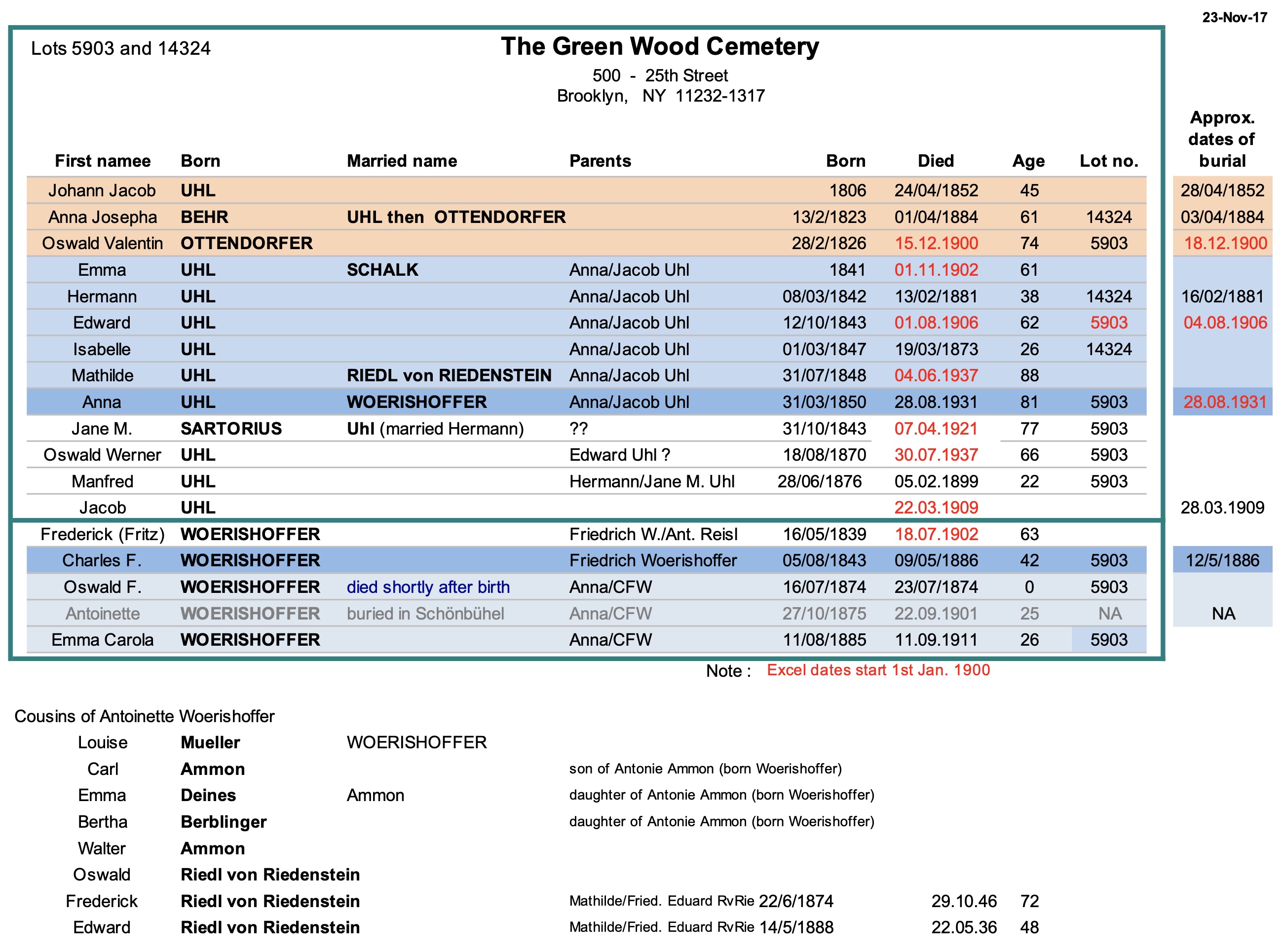Image resolution: width=1281 pixels, height=952 pixels.
Task: Select the 'Isabelle' first name cell
Action: tap(102, 349)
